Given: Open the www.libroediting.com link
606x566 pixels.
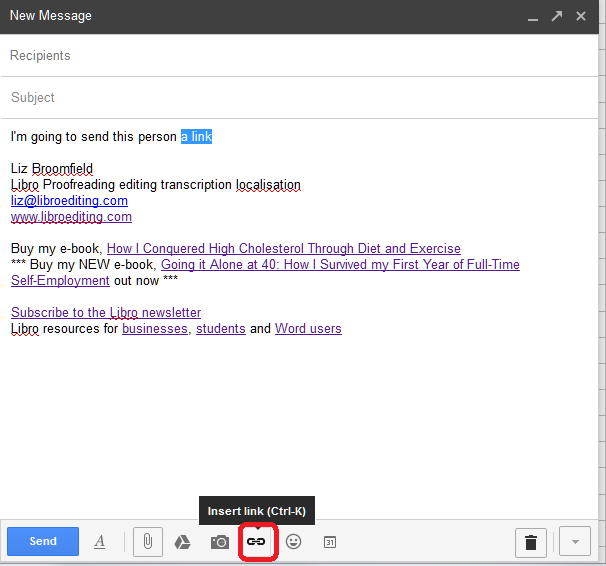Looking at the screenshot, I should point(71,216).
